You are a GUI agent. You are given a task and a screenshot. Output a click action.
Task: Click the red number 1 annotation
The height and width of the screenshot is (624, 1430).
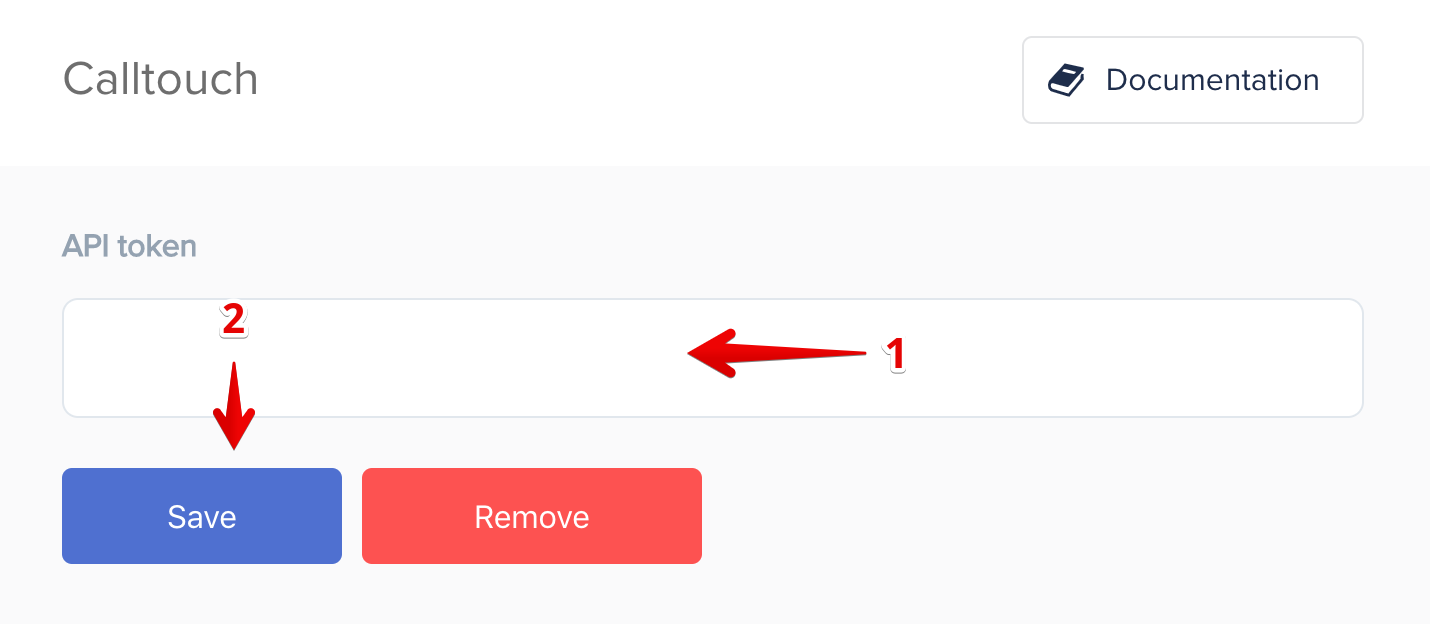(895, 354)
